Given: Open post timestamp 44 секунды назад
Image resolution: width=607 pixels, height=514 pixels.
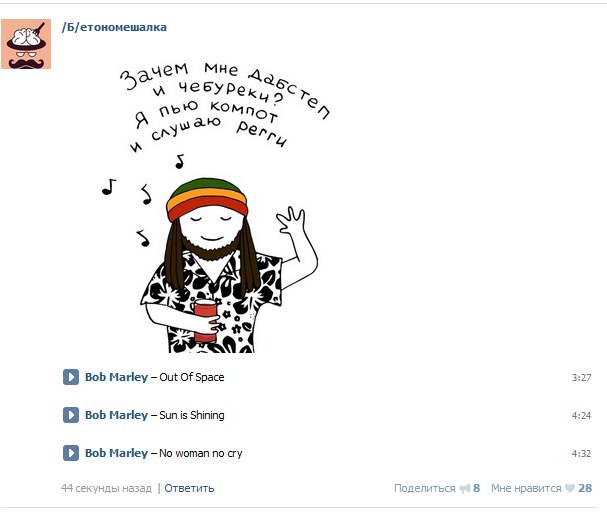Looking at the screenshot, I should [106, 488].
